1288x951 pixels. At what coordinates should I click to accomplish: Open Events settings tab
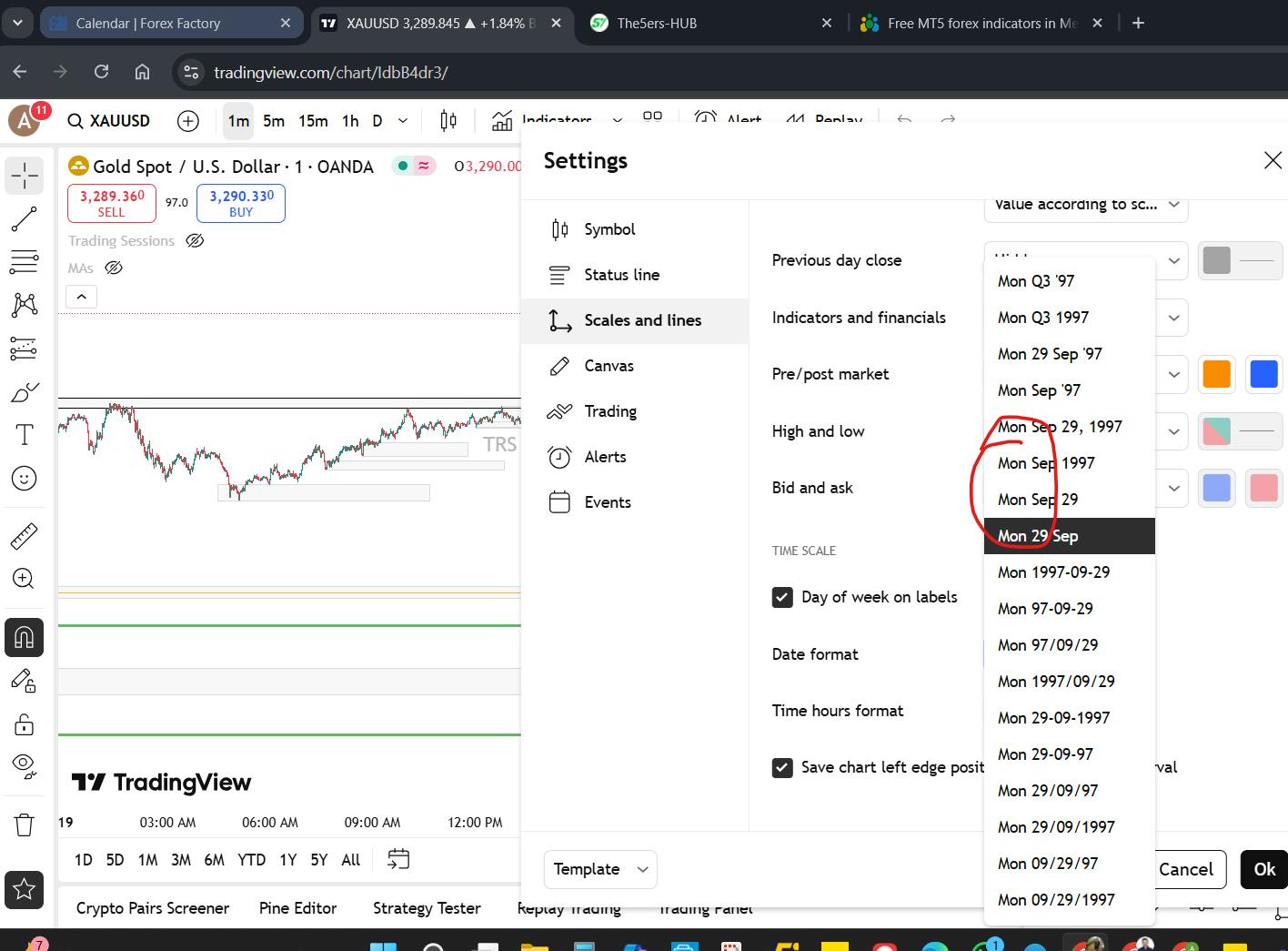[x=635, y=502]
